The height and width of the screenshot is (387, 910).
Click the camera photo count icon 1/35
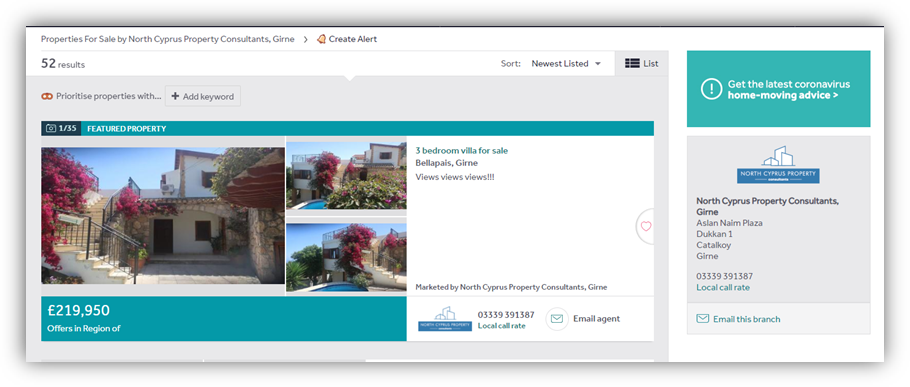[x=50, y=128]
